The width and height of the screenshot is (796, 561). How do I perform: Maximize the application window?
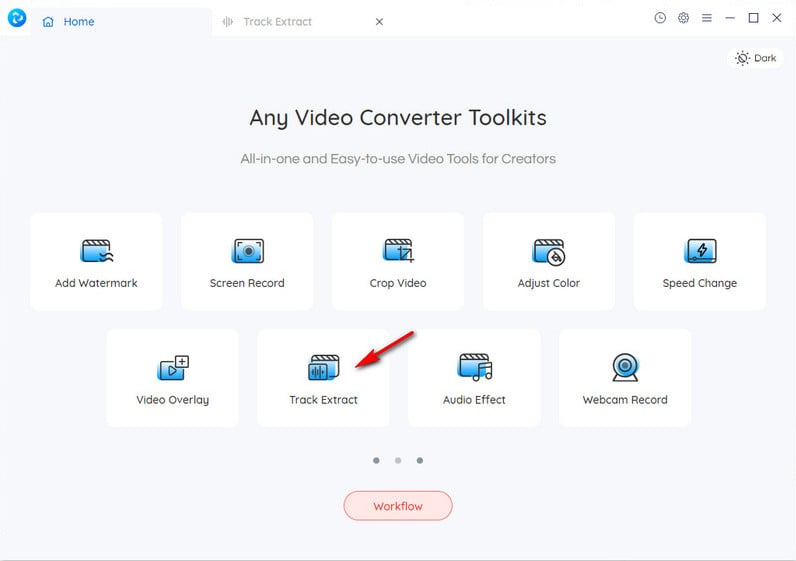click(x=753, y=18)
